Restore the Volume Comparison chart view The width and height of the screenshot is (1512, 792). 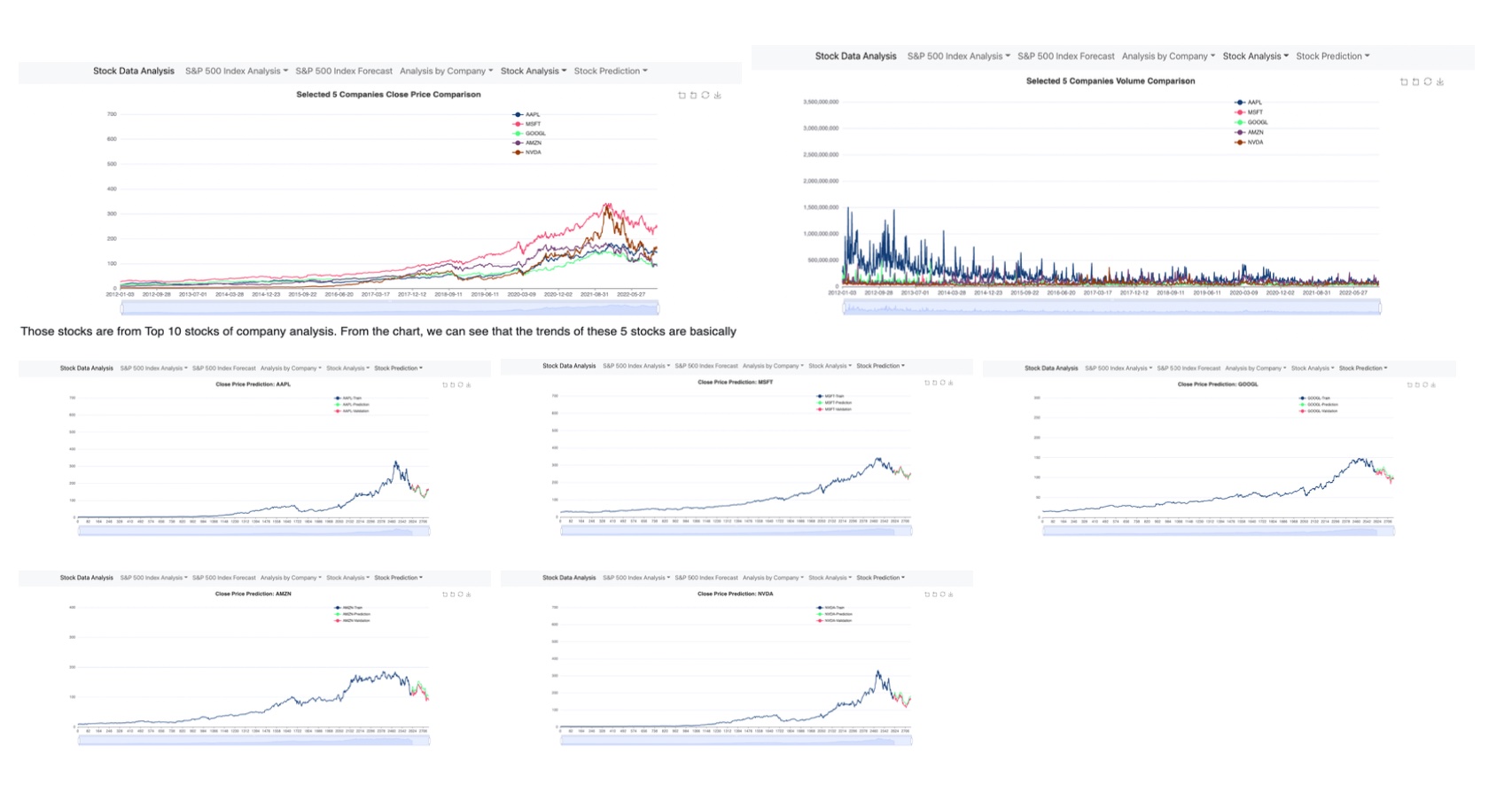[1428, 82]
